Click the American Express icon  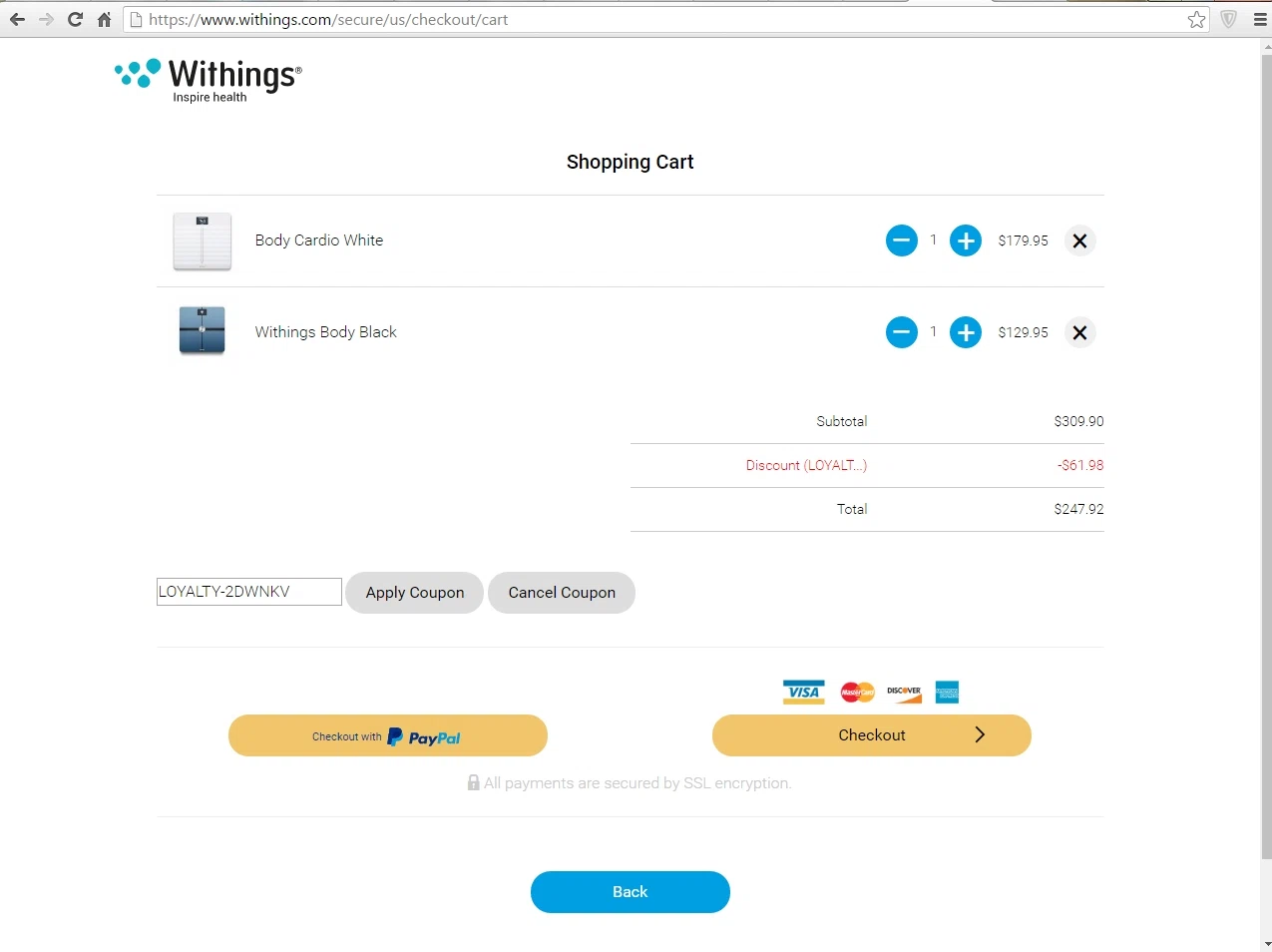point(947,692)
